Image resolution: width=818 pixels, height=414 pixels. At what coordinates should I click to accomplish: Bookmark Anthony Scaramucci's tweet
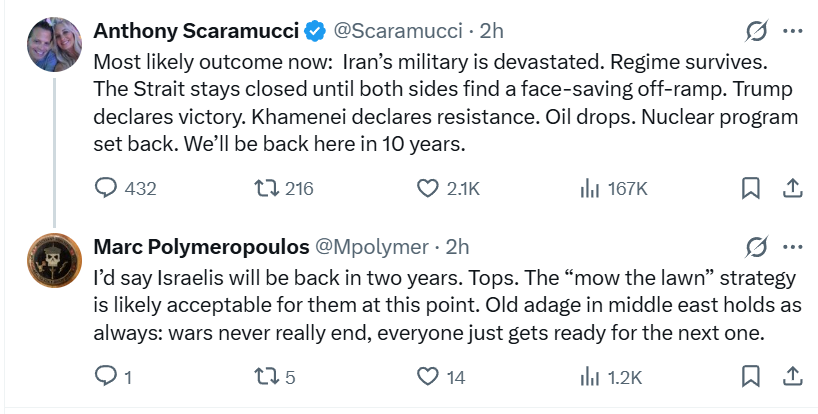pos(751,188)
